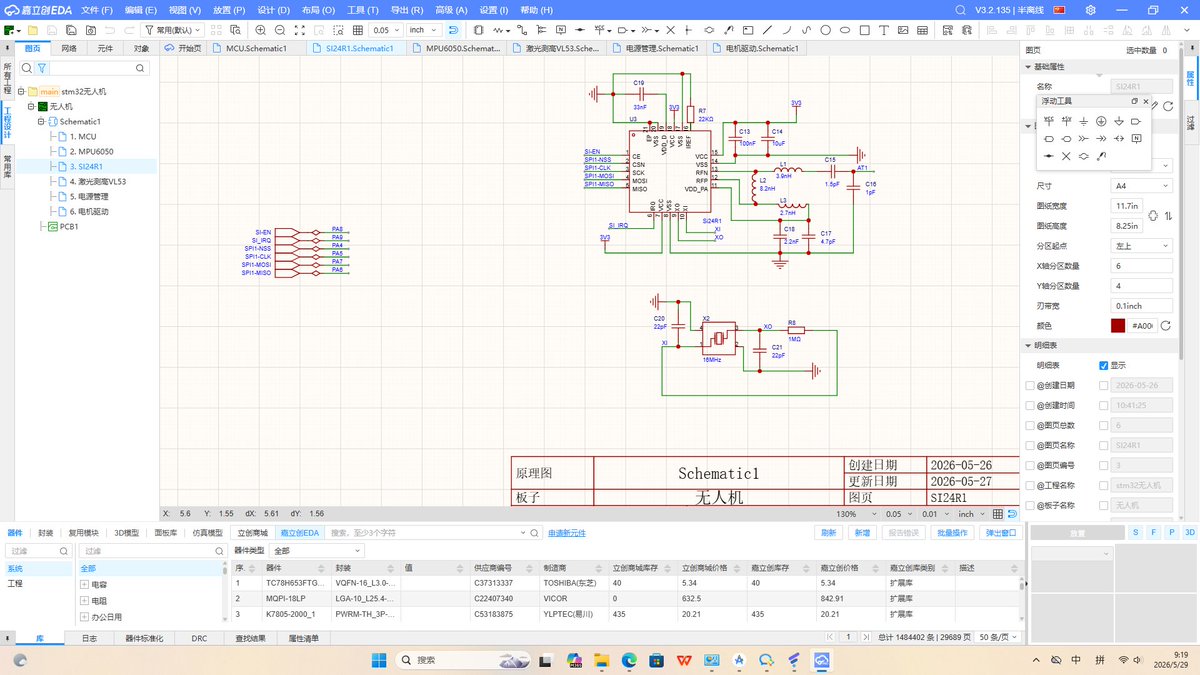Click the 新增 button in the library panel
Image resolution: width=1200 pixels, height=675 pixels.
point(862,533)
